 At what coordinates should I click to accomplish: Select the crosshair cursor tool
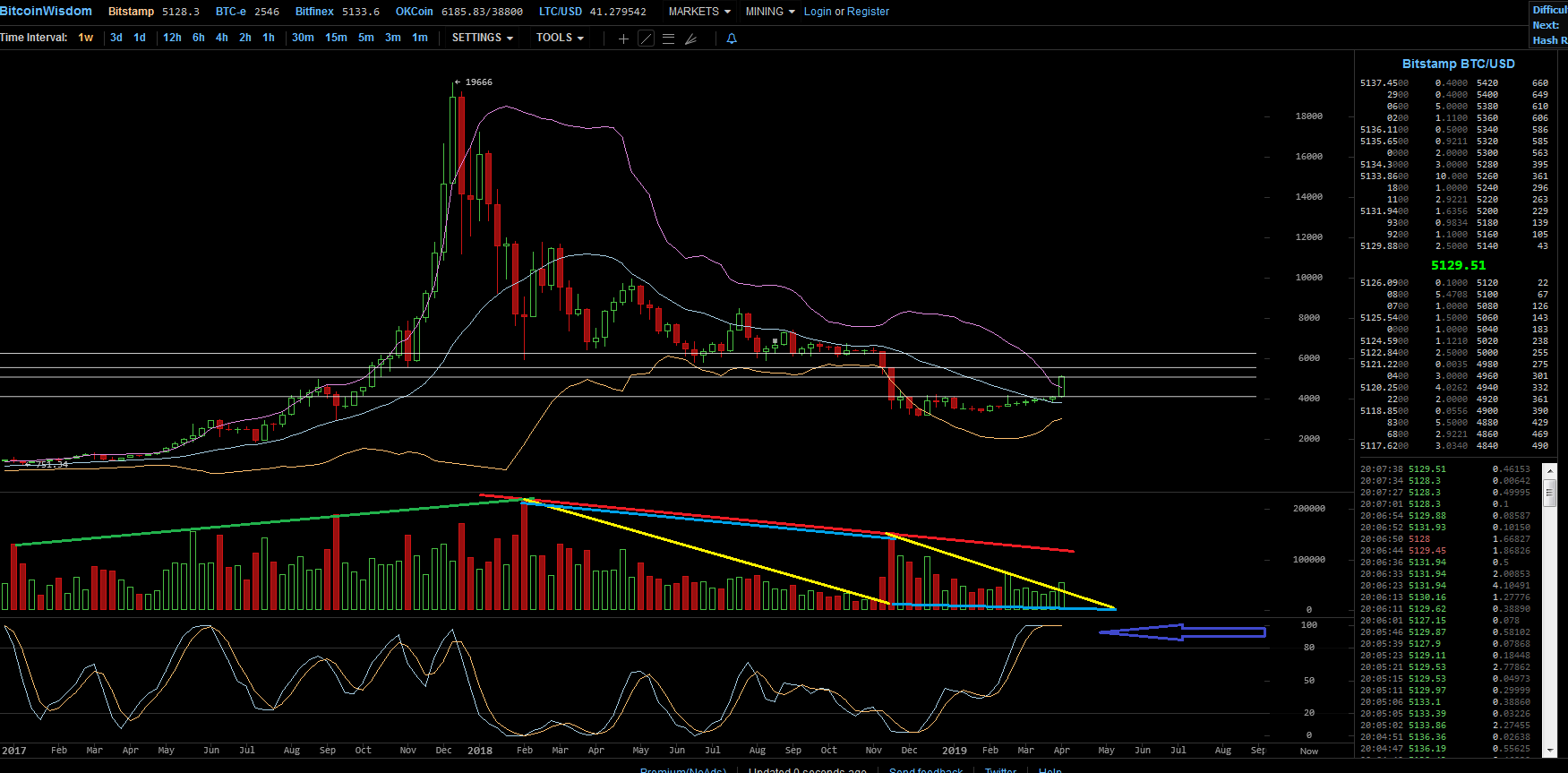(x=623, y=39)
